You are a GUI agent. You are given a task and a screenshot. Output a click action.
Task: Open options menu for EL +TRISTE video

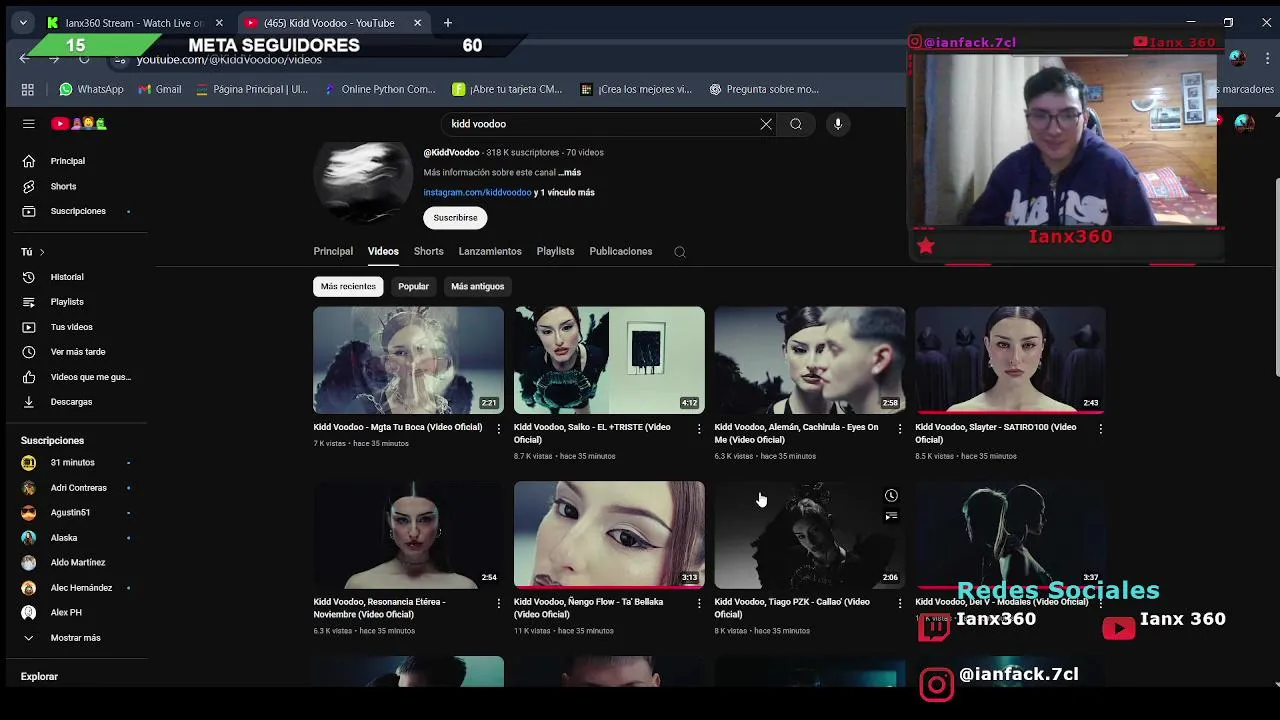pyautogui.click(x=699, y=428)
